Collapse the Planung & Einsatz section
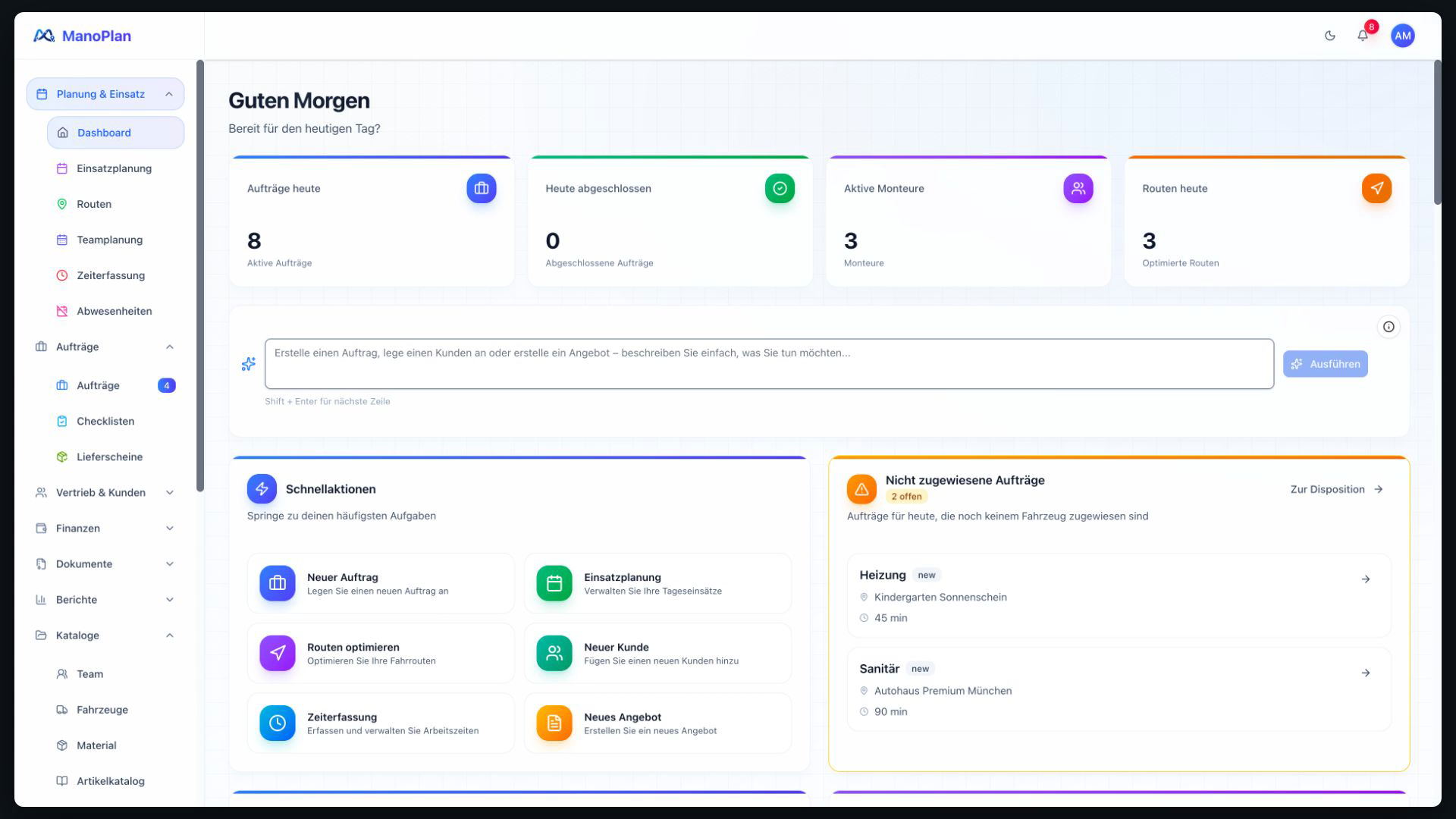This screenshot has width=1456, height=819. pos(105,94)
